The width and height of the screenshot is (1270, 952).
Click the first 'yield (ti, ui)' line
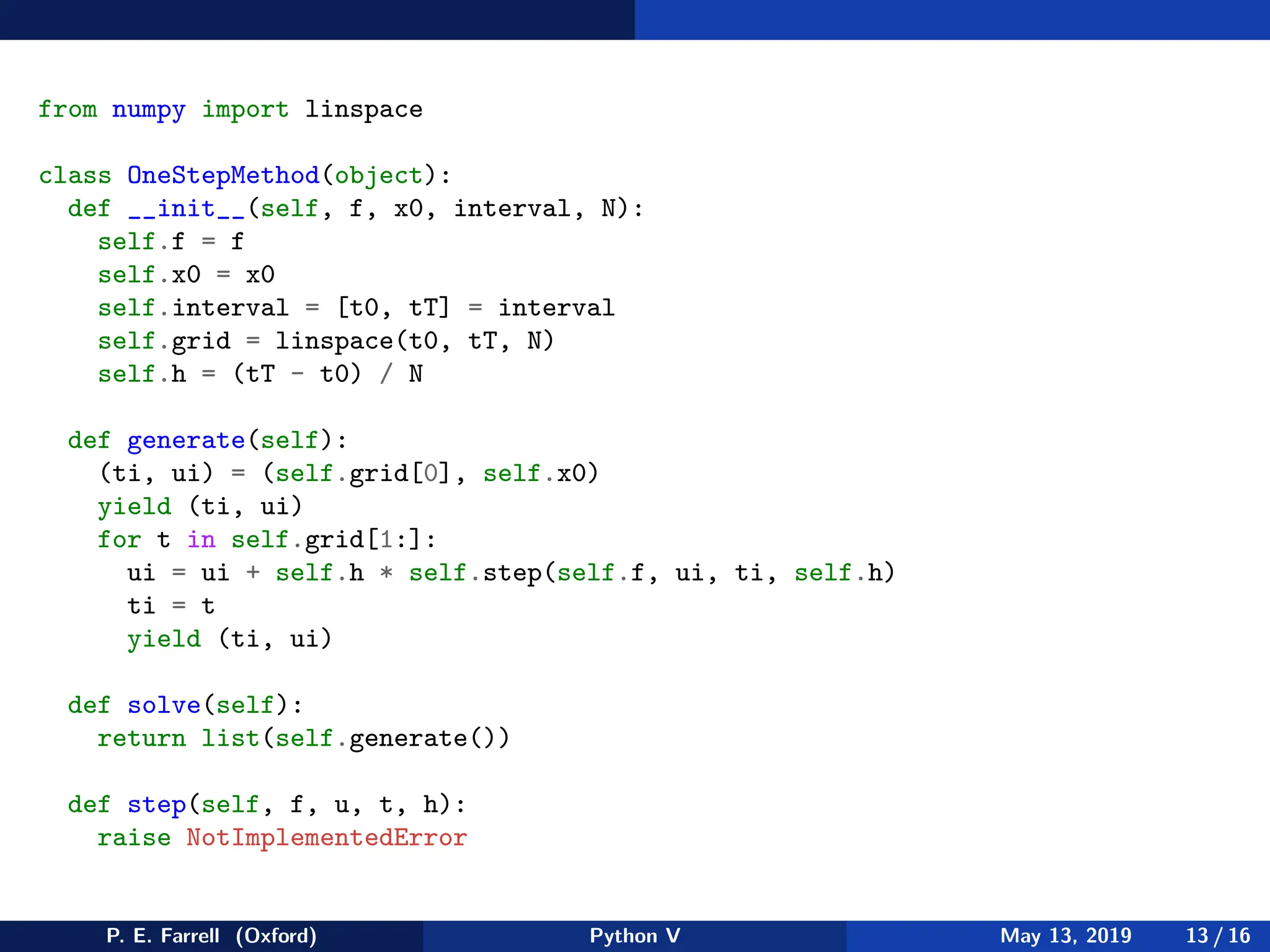click(200, 507)
